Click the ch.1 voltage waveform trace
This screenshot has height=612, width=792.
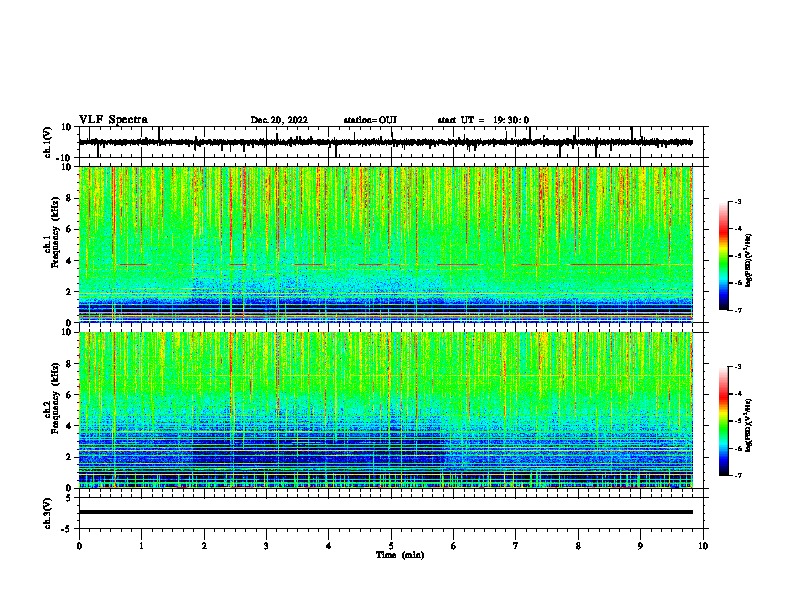[386, 142]
